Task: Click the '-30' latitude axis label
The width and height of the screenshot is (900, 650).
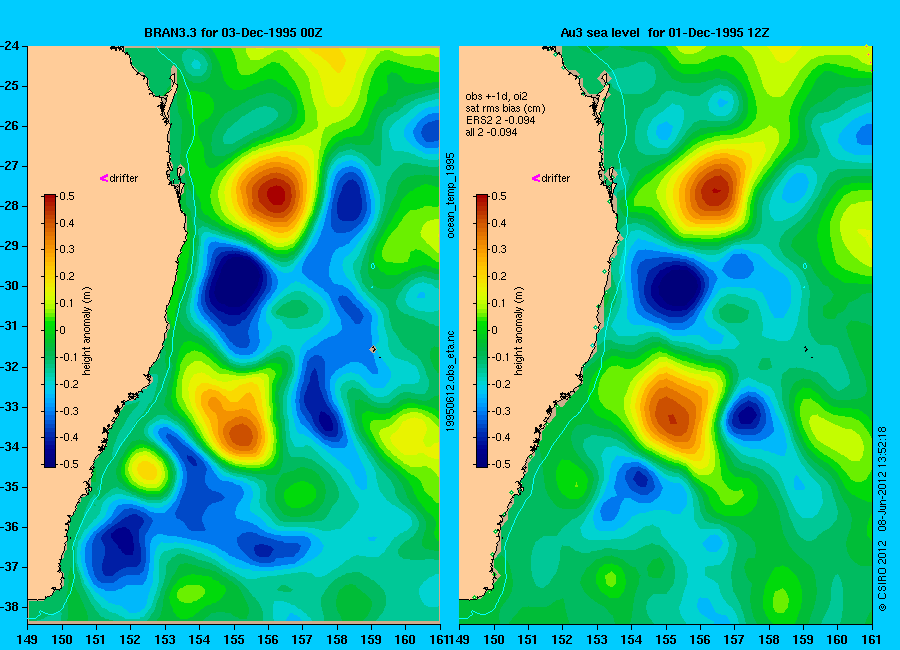Action: pyautogui.click(x=12, y=286)
